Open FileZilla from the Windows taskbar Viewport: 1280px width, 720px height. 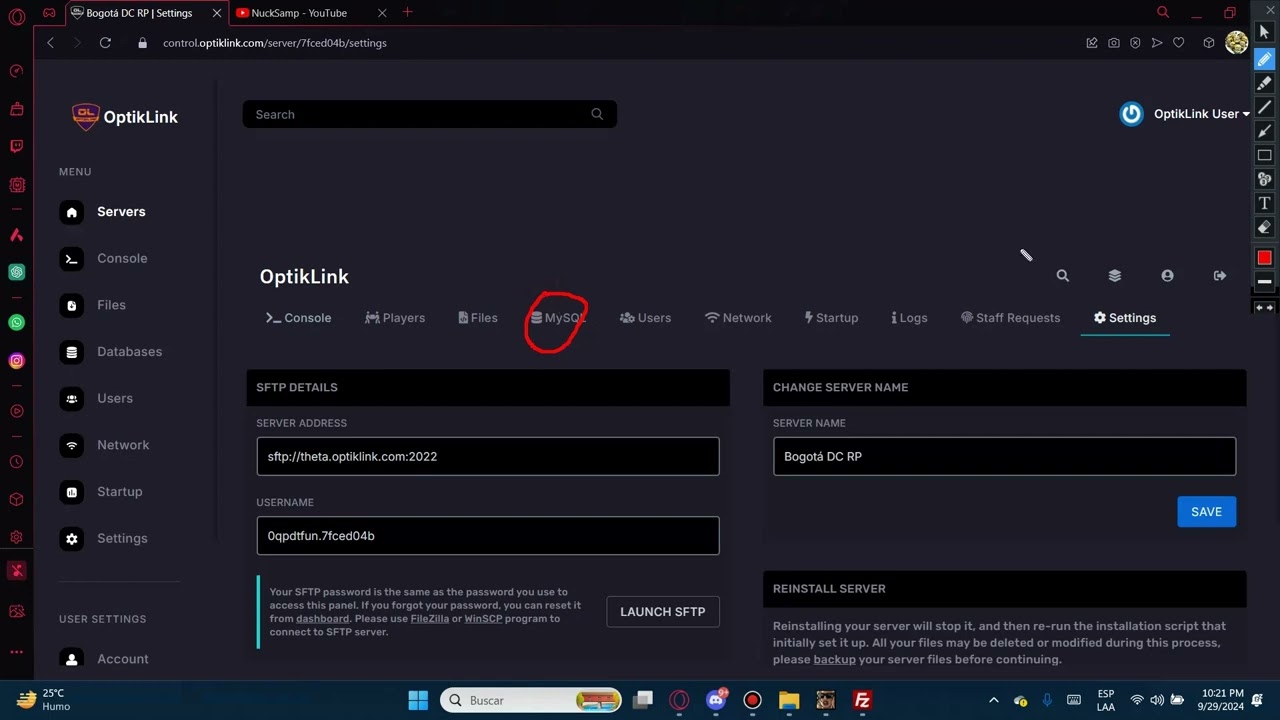pyautogui.click(x=861, y=700)
